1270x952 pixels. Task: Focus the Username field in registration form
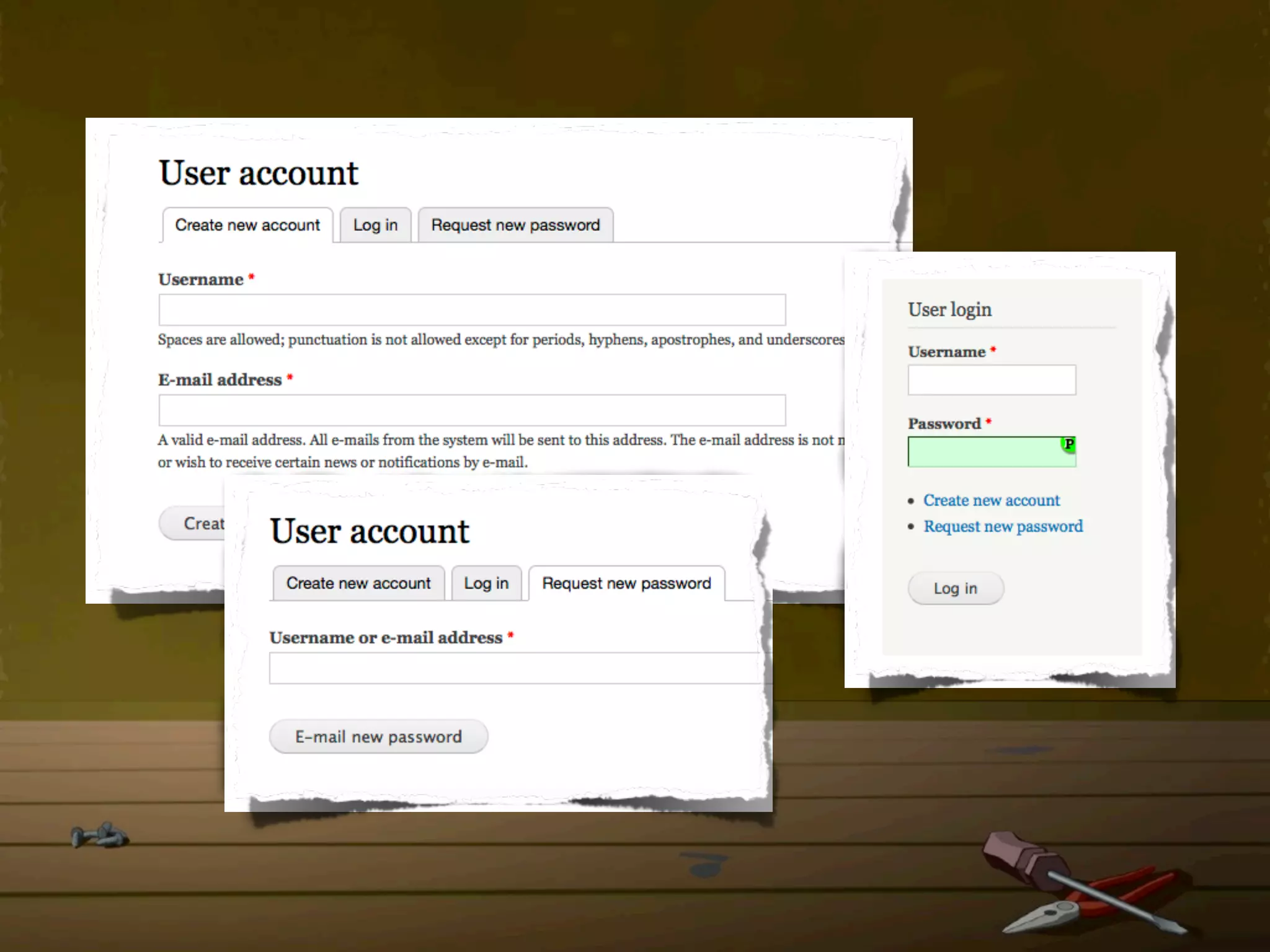click(x=471, y=310)
